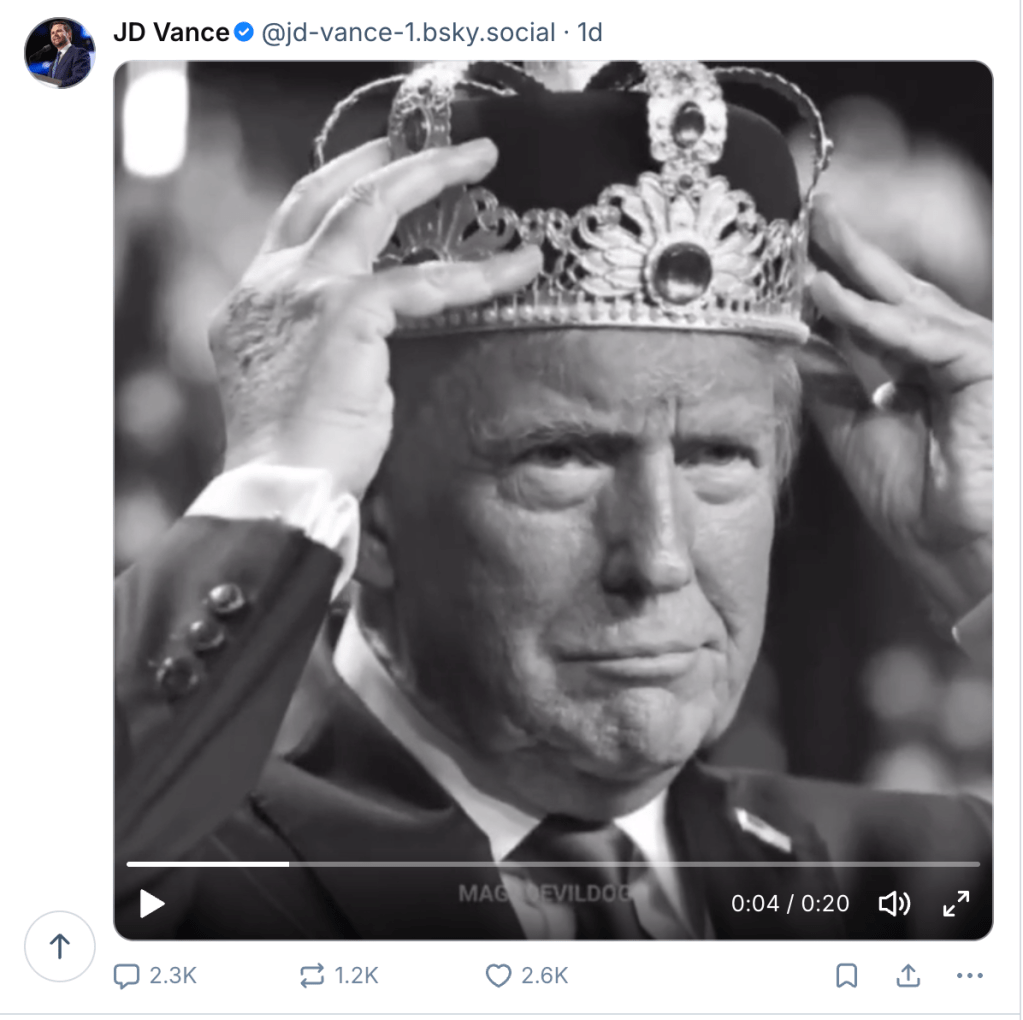Open the share icon for this post
Image resolution: width=1023 pixels, height=1020 pixels.
(908, 976)
